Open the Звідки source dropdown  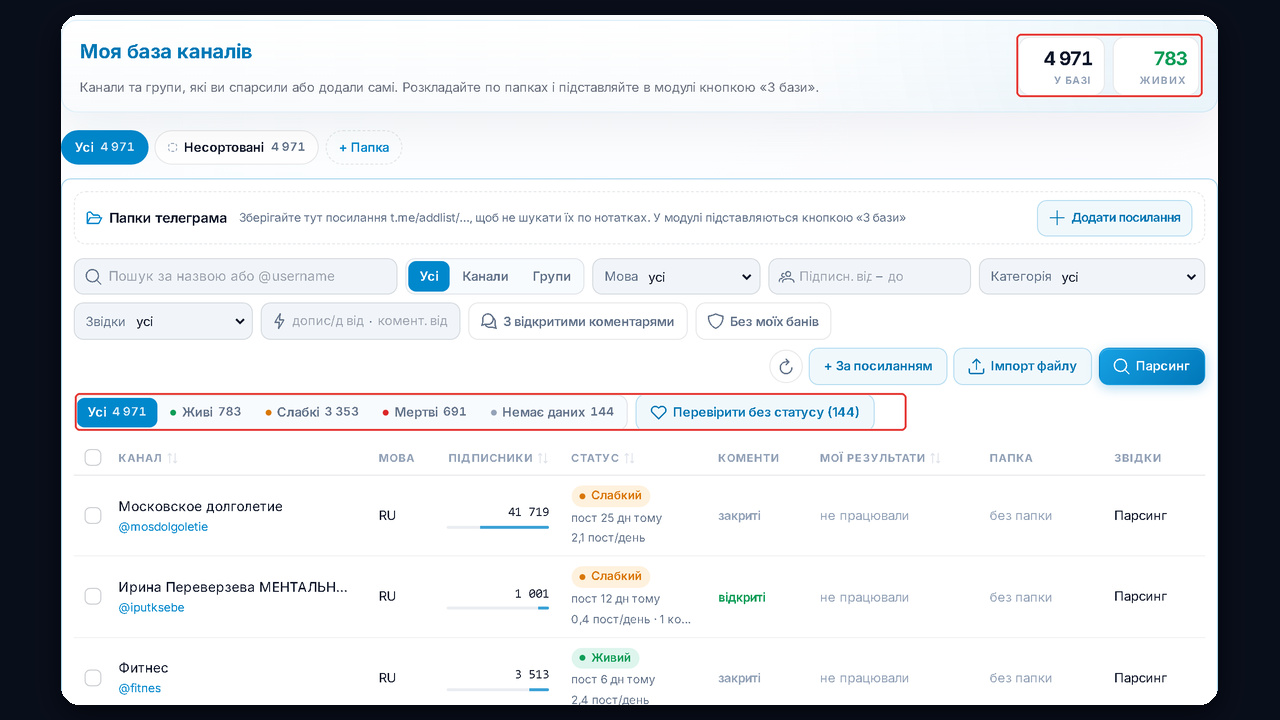pyautogui.click(x=163, y=322)
